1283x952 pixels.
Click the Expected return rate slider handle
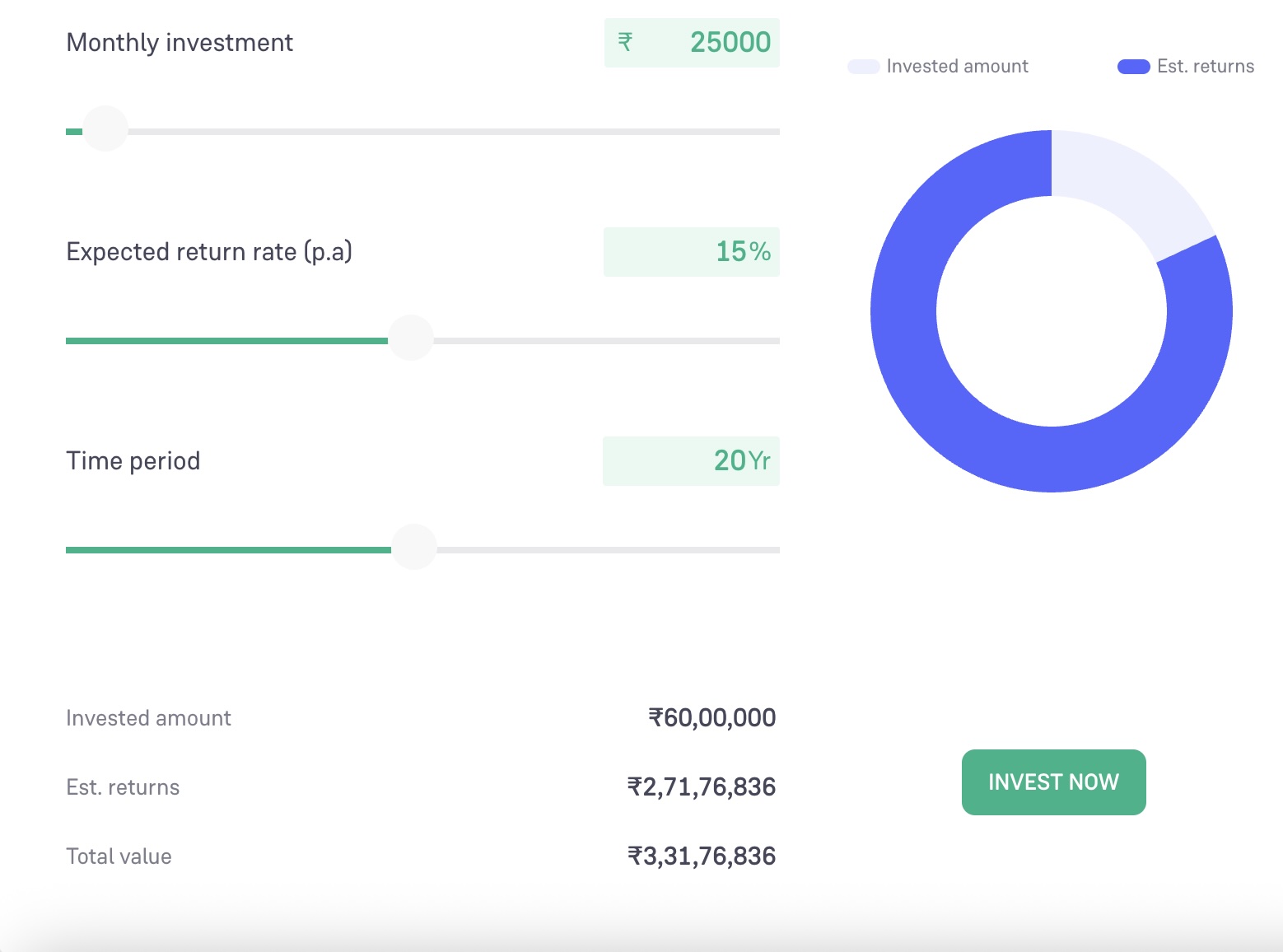412,337
